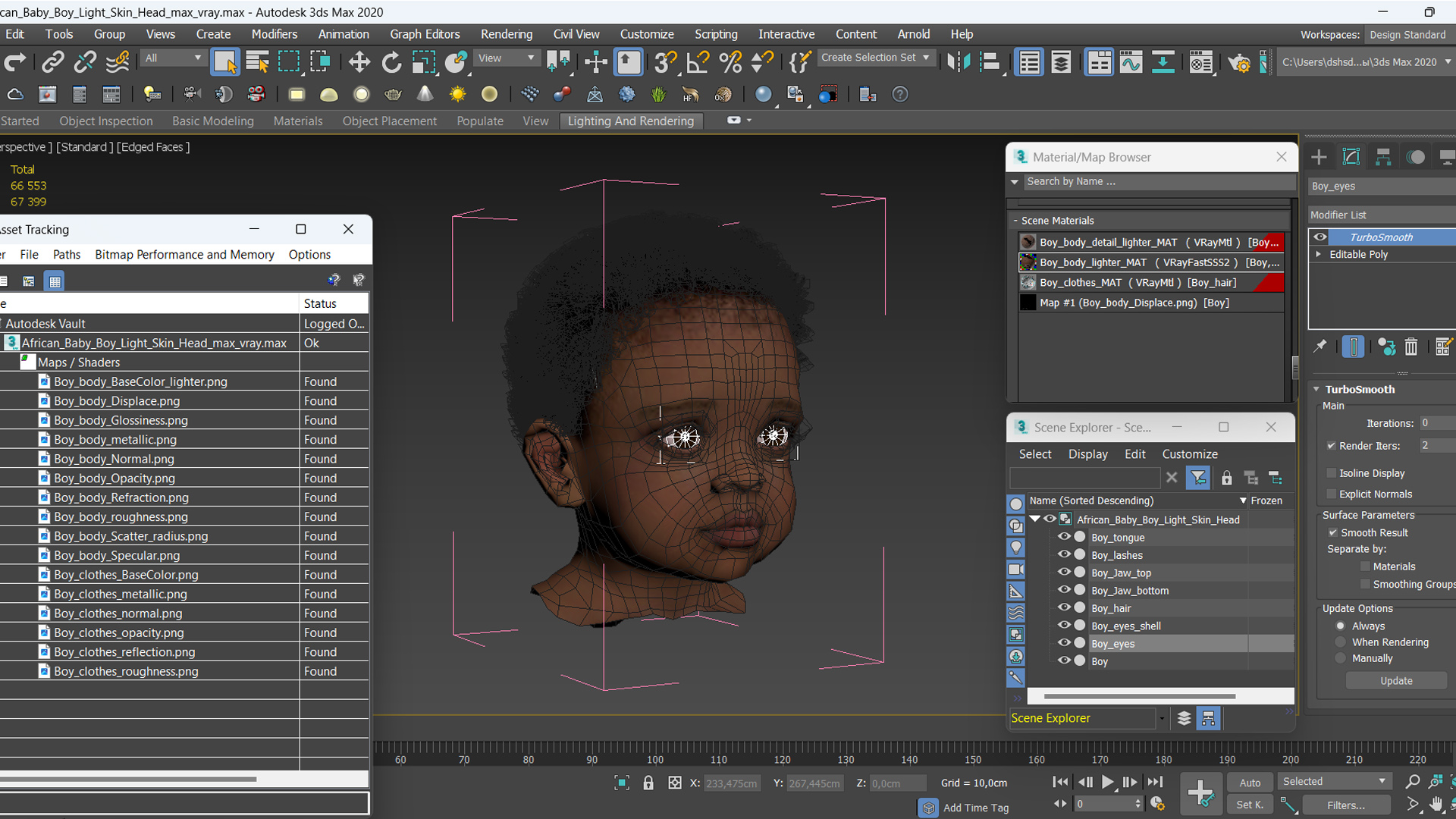Toggle TurboSmooth modifier eye icon
This screenshot has height=819, width=1456.
1320,237
